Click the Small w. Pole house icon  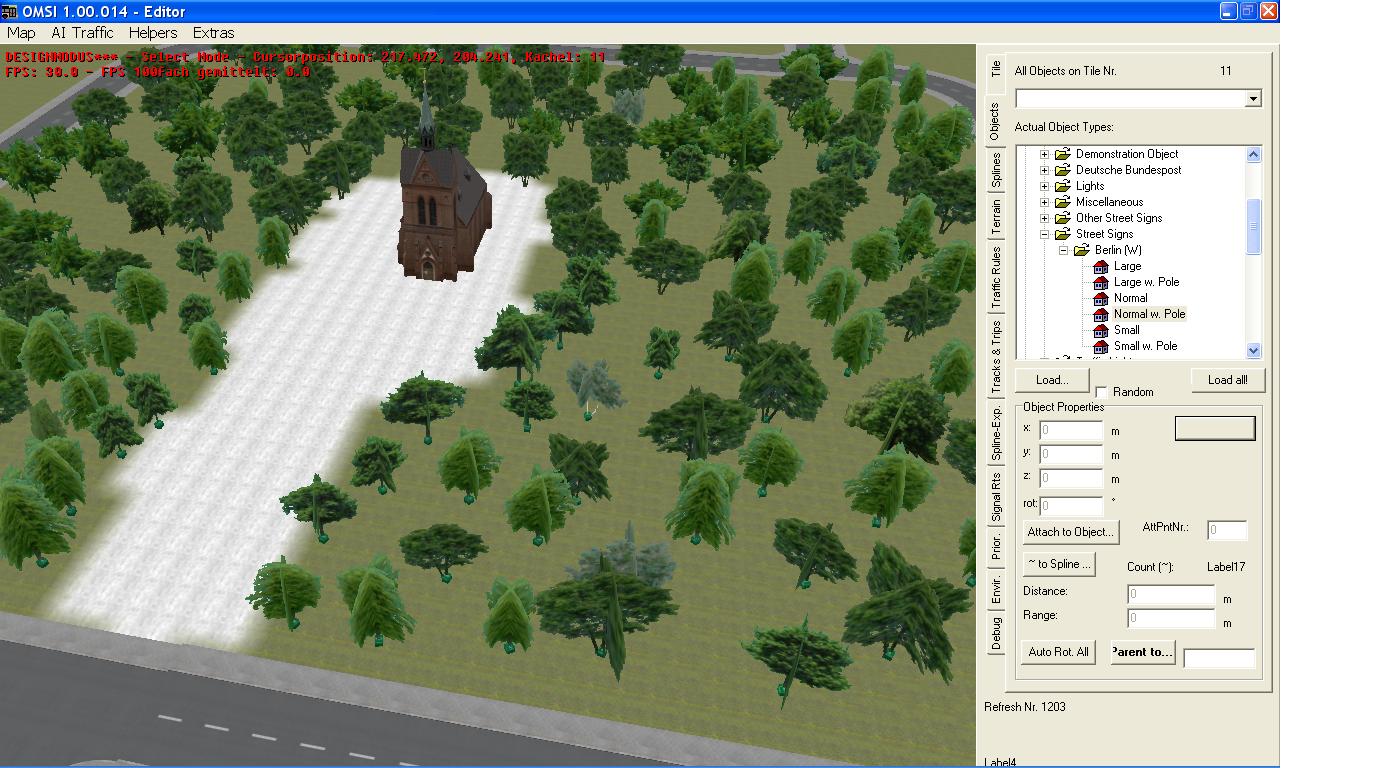pyautogui.click(x=1100, y=346)
